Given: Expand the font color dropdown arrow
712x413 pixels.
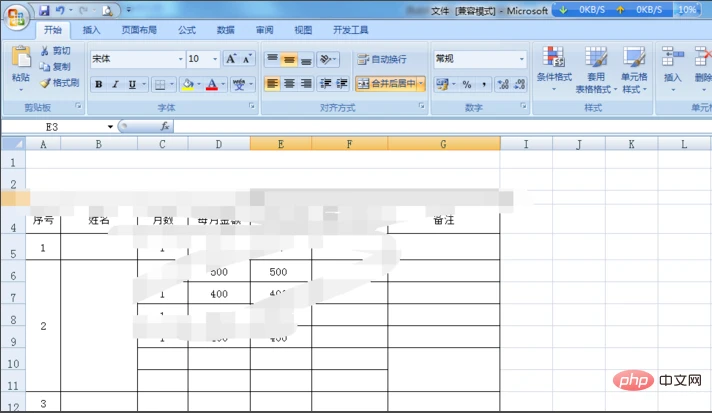Looking at the screenshot, I should pyautogui.click(x=223, y=84).
